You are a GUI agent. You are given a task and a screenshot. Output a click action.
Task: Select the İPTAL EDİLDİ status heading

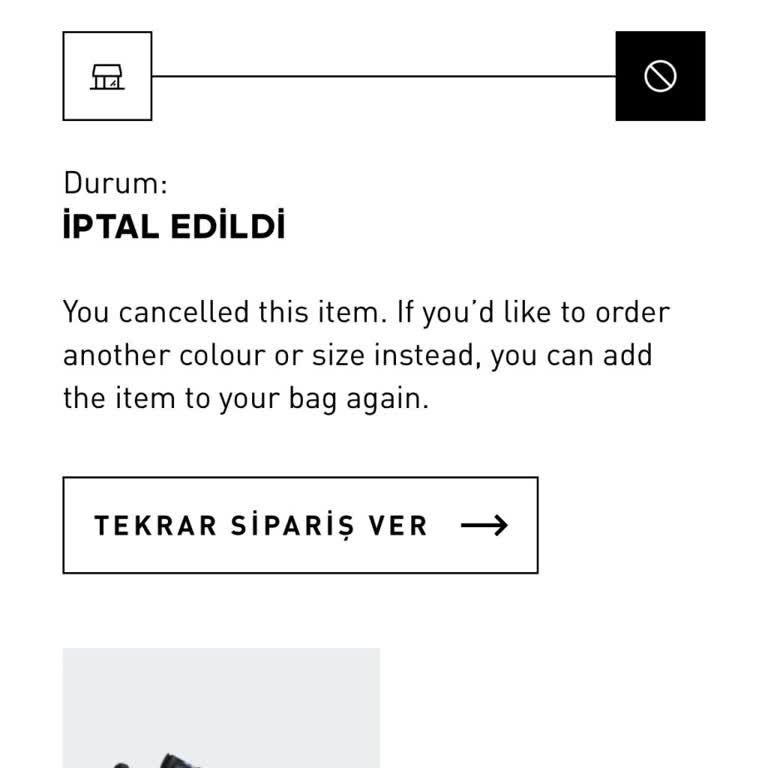(174, 226)
